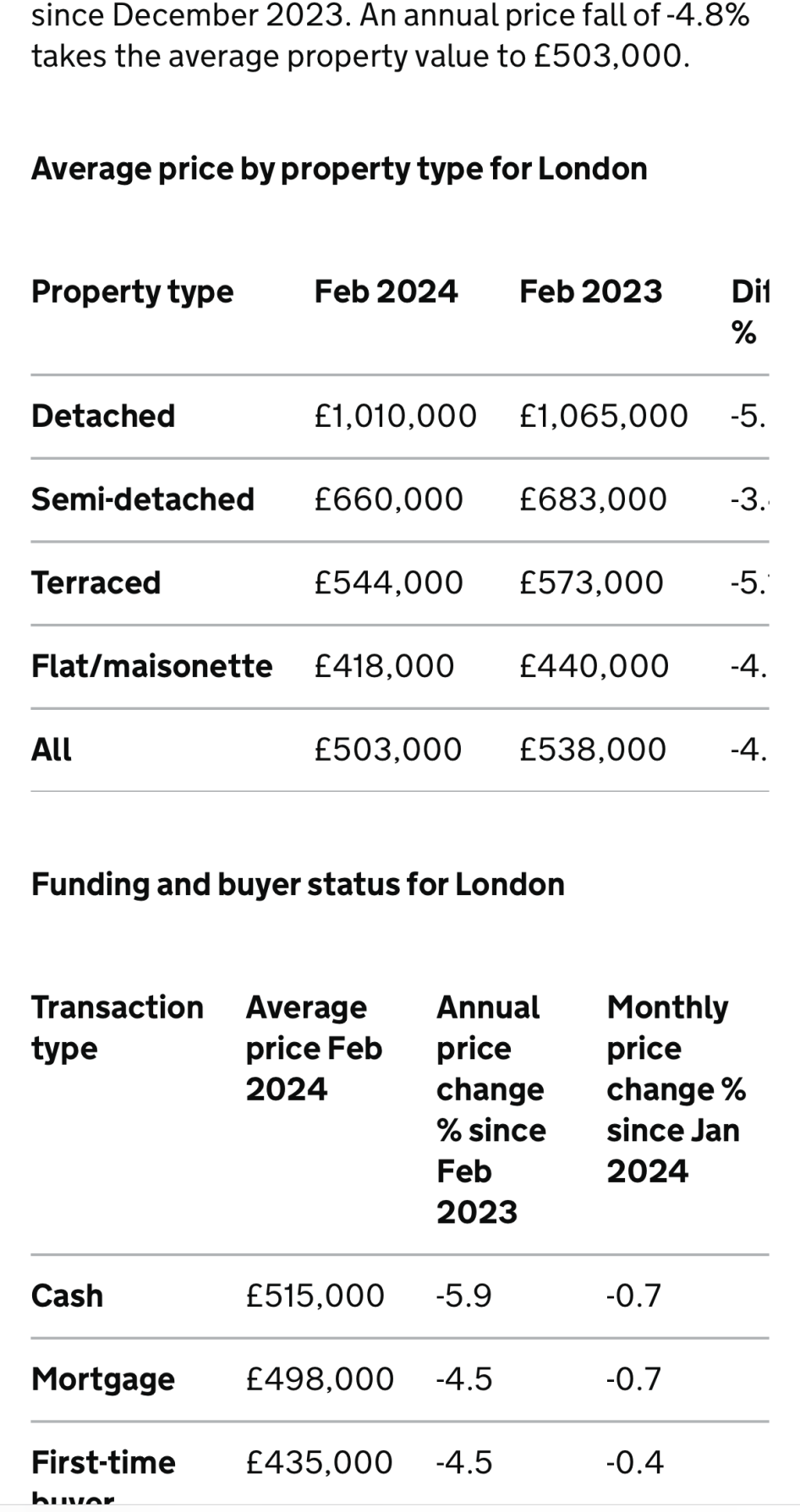Image resolution: width=800 pixels, height=1512 pixels.
Task: Click the £683,000 price cell
Action: pyautogui.click(x=593, y=499)
